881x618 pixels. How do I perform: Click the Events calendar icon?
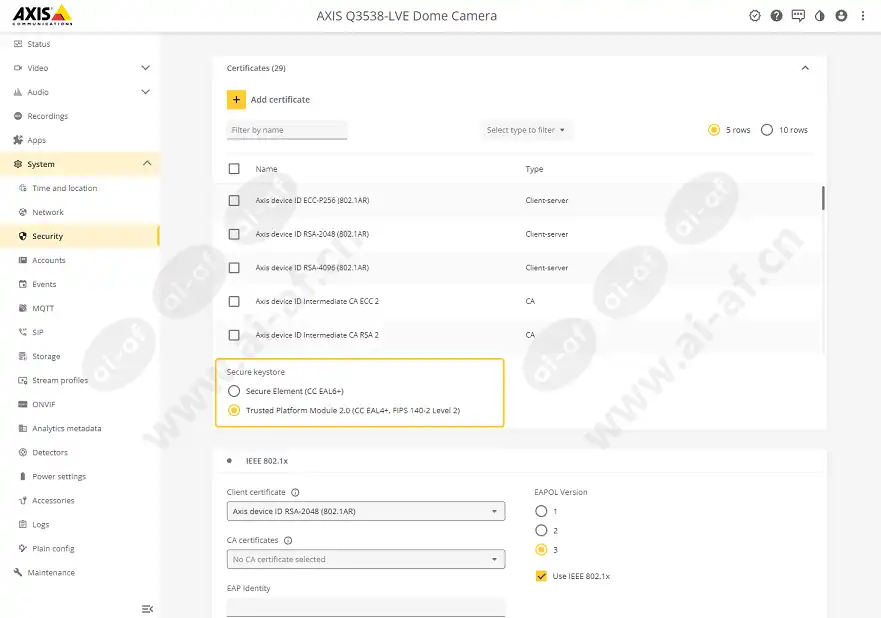[22, 284]
